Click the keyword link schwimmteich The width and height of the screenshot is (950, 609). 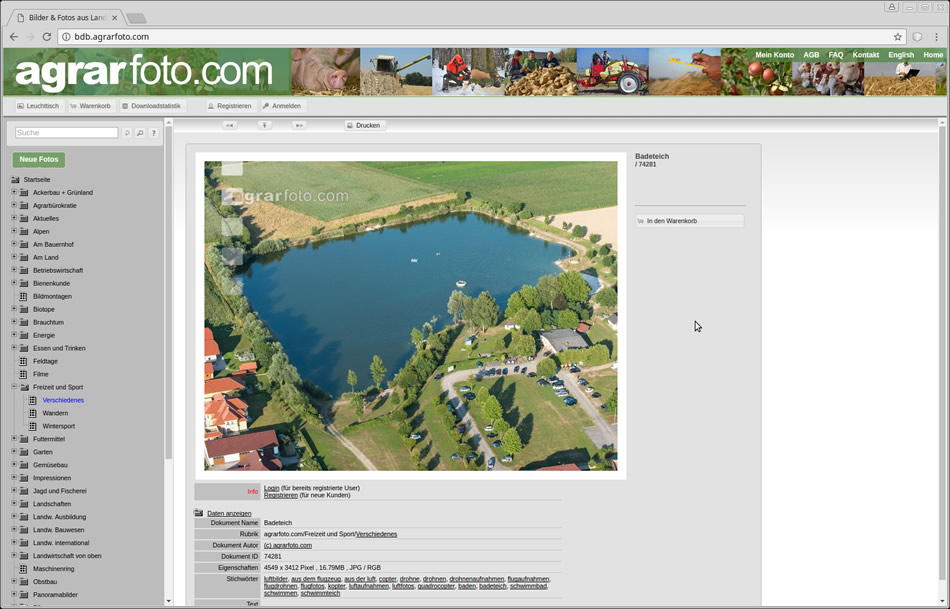coord(320,594)
